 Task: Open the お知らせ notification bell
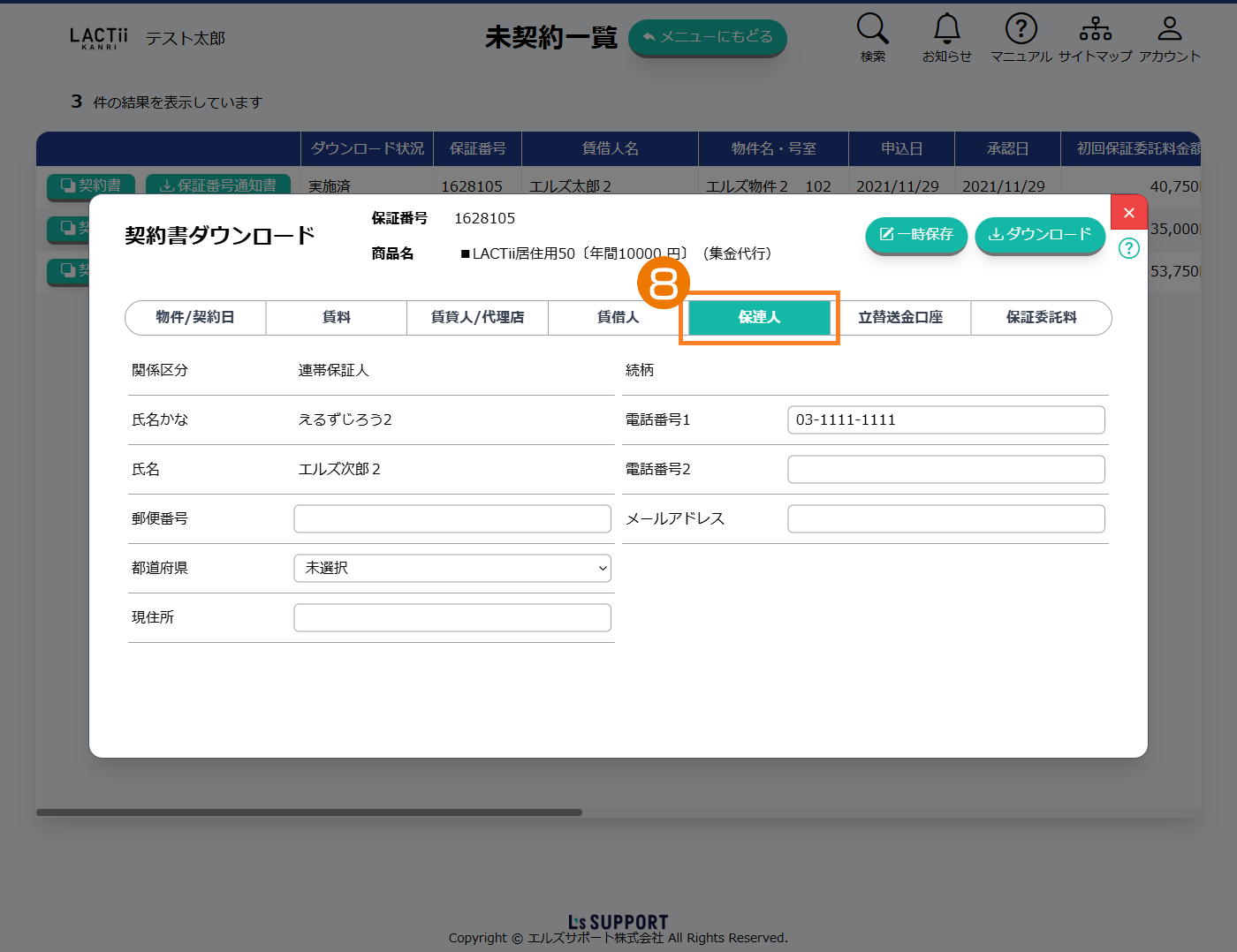pos(946,30)
